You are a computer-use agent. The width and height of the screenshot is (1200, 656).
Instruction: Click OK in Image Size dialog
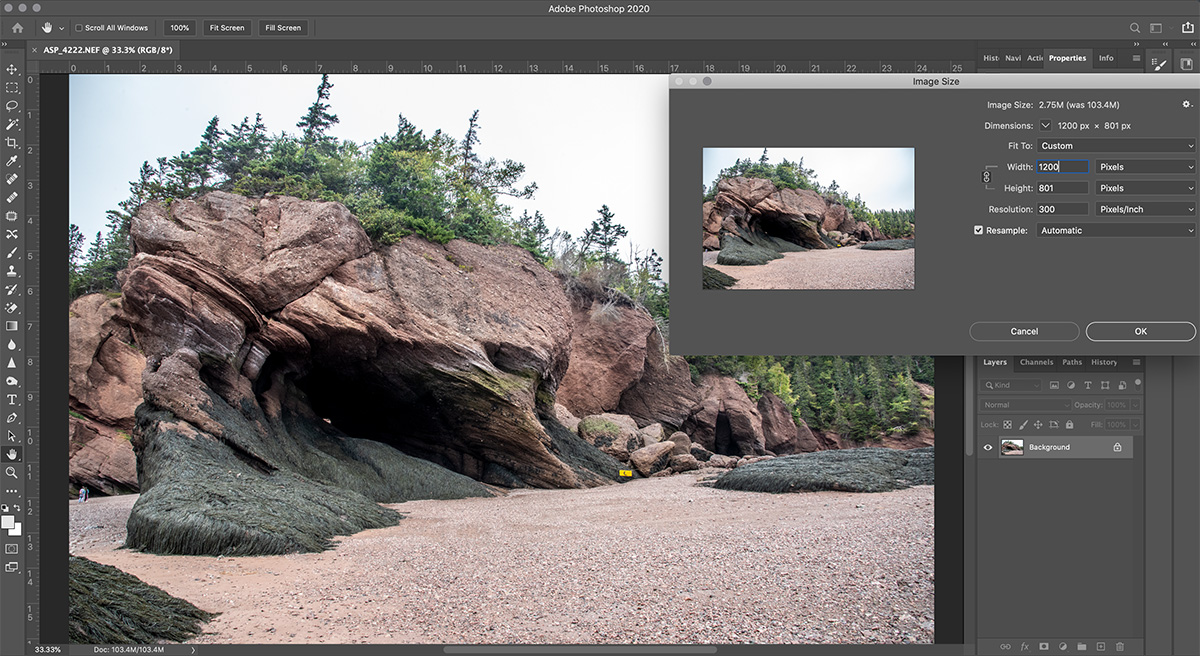pyautogui.click(x=1140, y=331)
